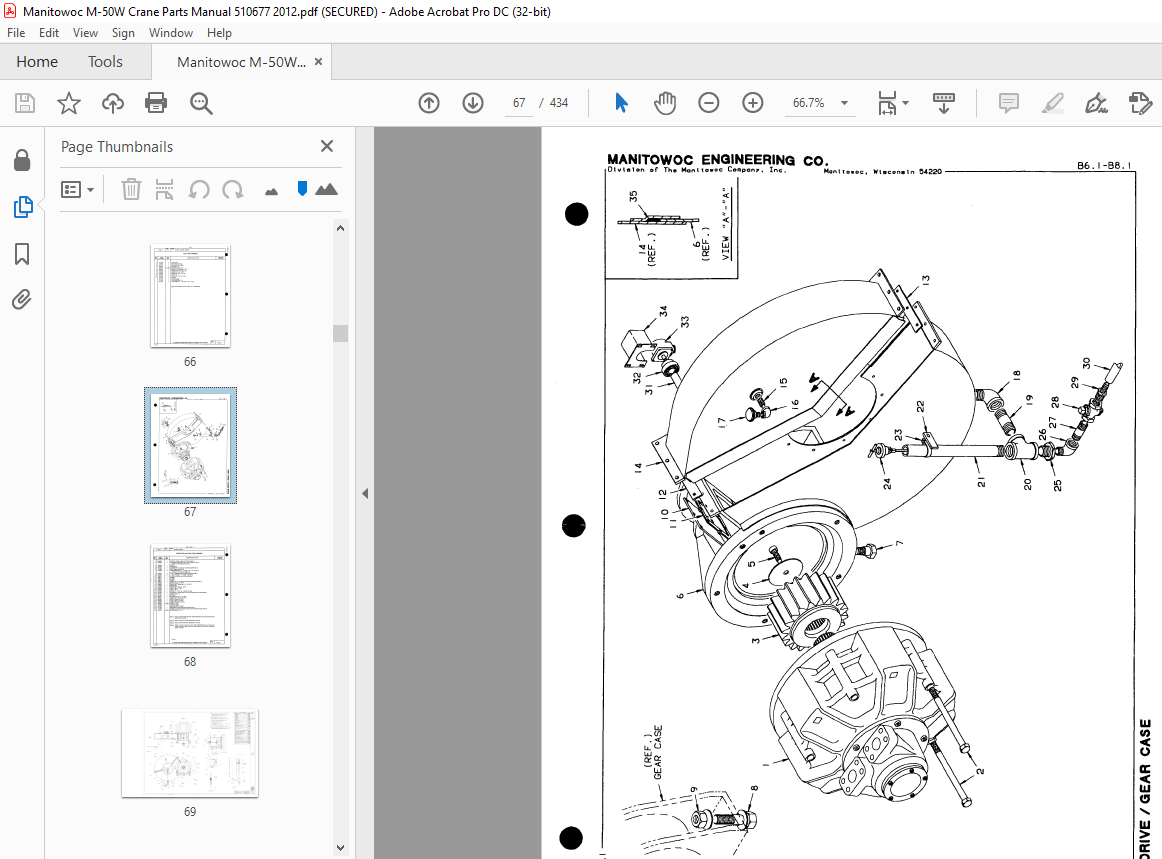The width and height of the screenshot is (1162, 859).
Task: Add document to starred with star icon
Action: (69, 103)
